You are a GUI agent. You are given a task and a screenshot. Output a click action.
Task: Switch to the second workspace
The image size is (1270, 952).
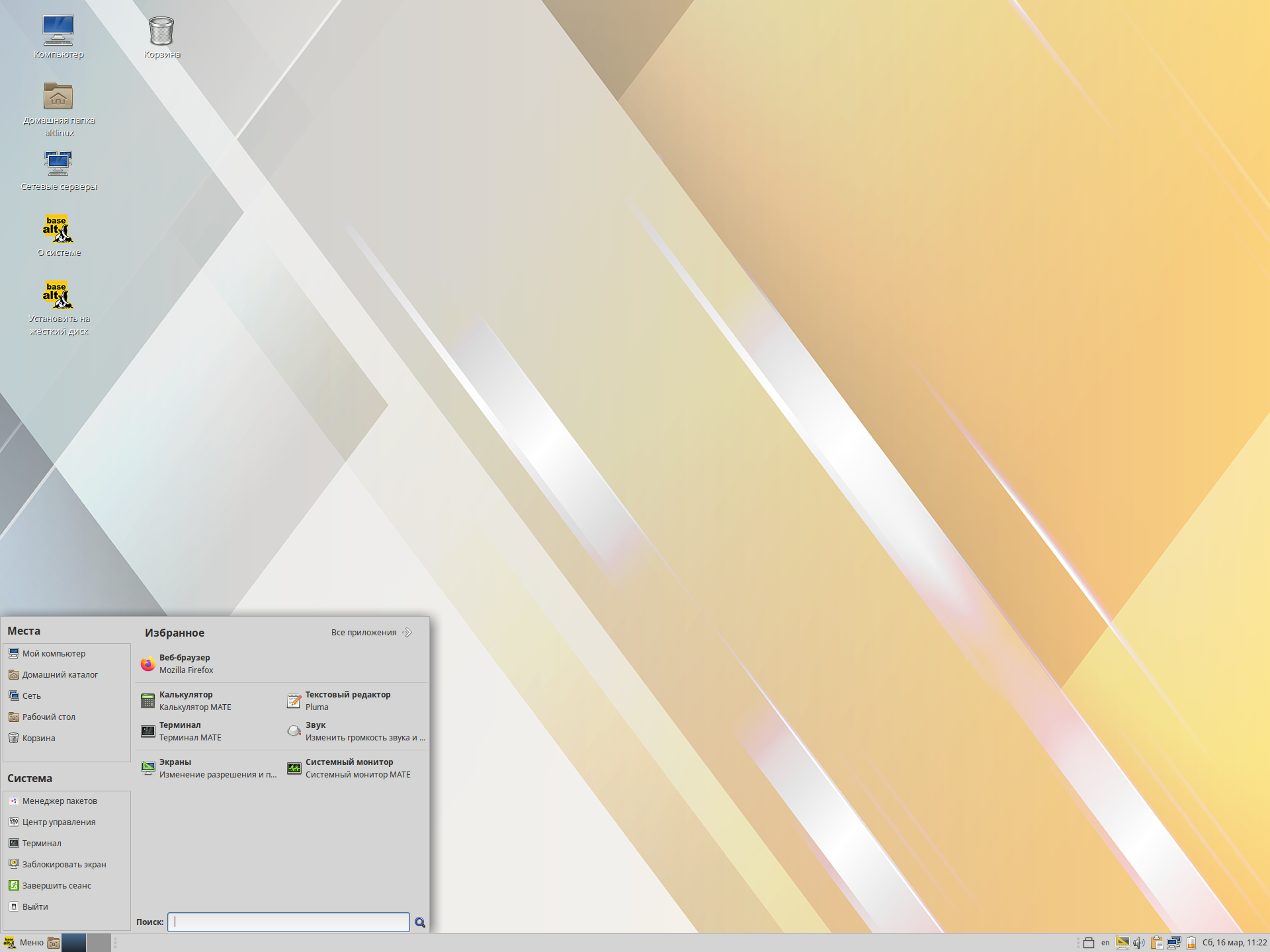tap(99, 943)
